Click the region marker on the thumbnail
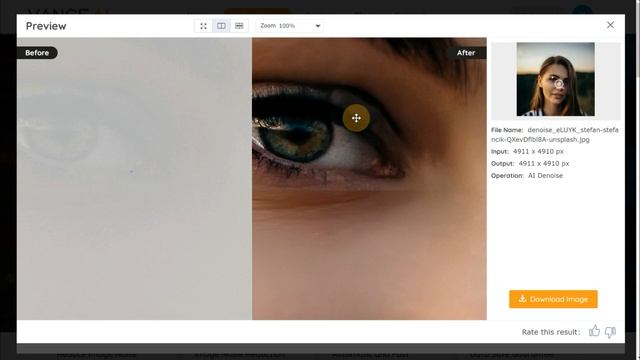 click(x=559, y=84)
